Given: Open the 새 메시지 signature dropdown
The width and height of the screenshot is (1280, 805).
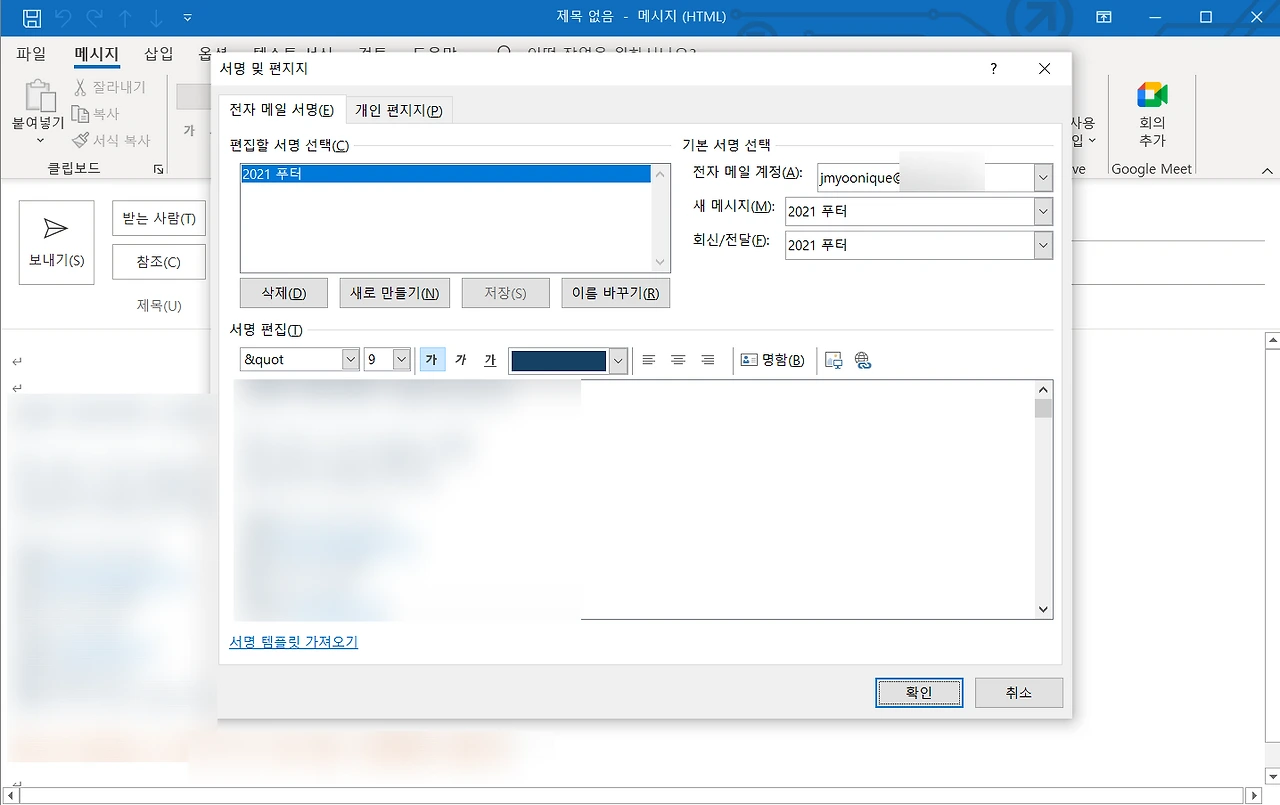Looking at the screenshot, I should (1043, 211).
